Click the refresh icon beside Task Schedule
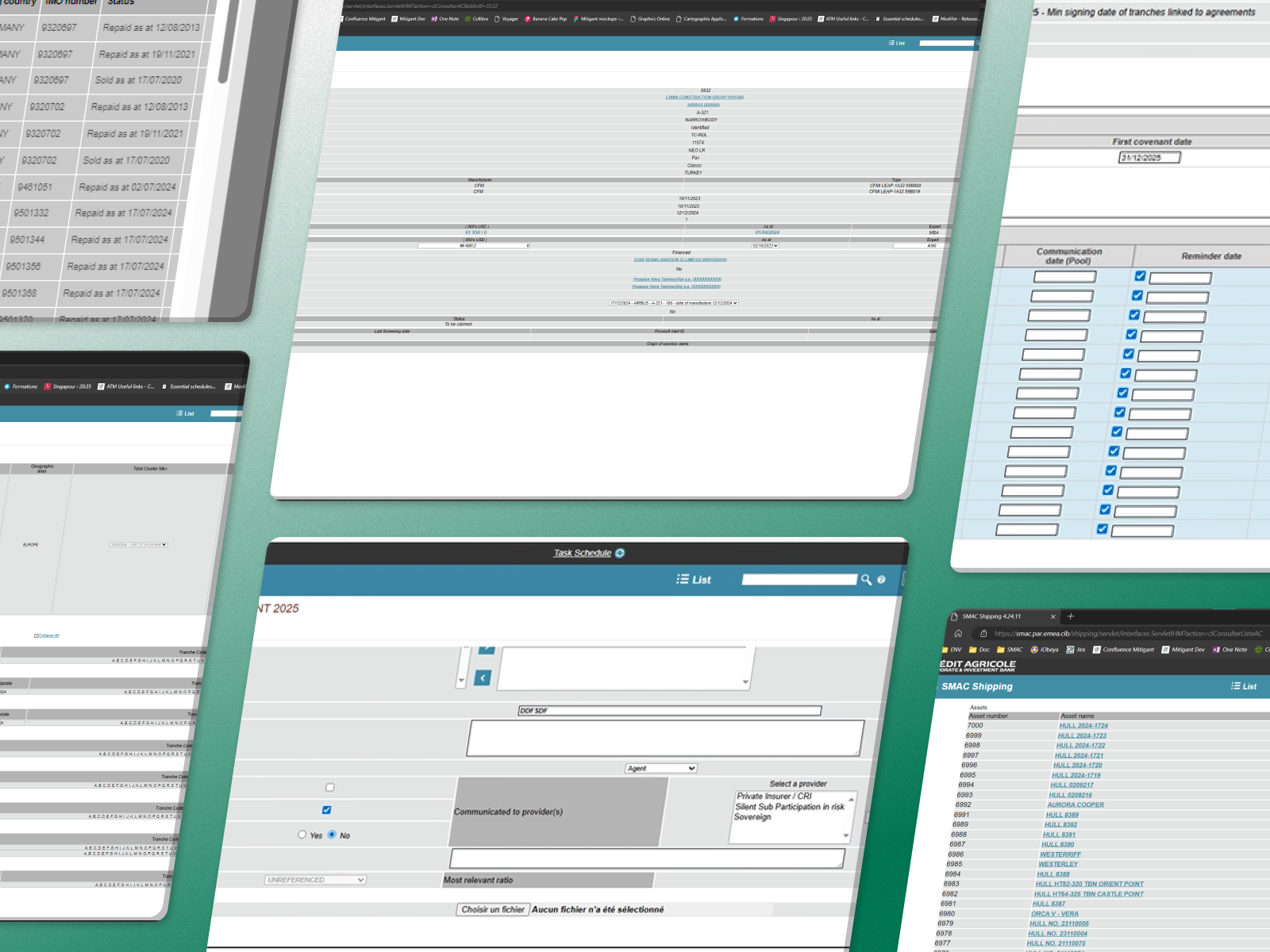The width and height of the screenshot is (1270, 952). [620, 553]
